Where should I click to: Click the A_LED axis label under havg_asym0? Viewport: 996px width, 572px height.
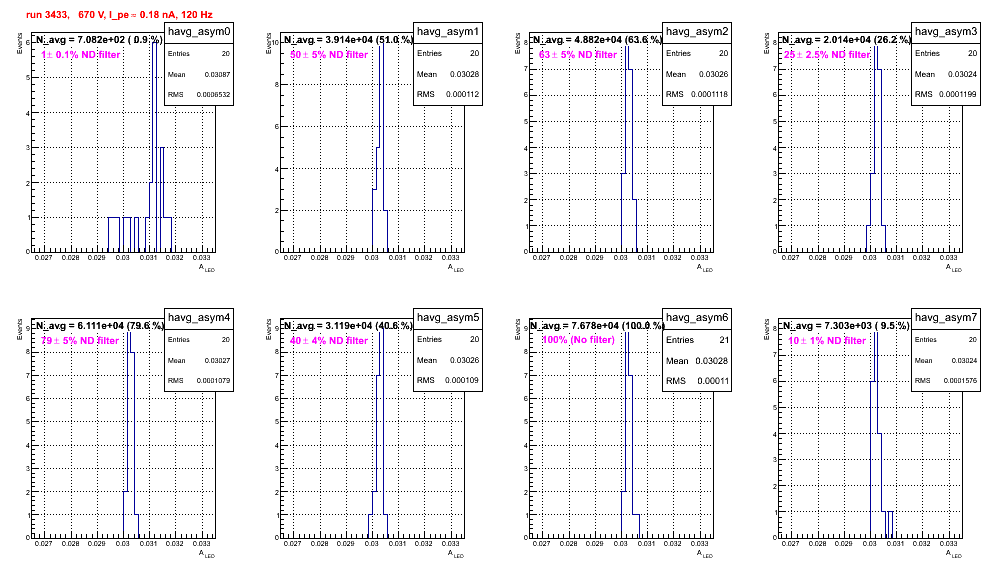click(x=207, y=268)
